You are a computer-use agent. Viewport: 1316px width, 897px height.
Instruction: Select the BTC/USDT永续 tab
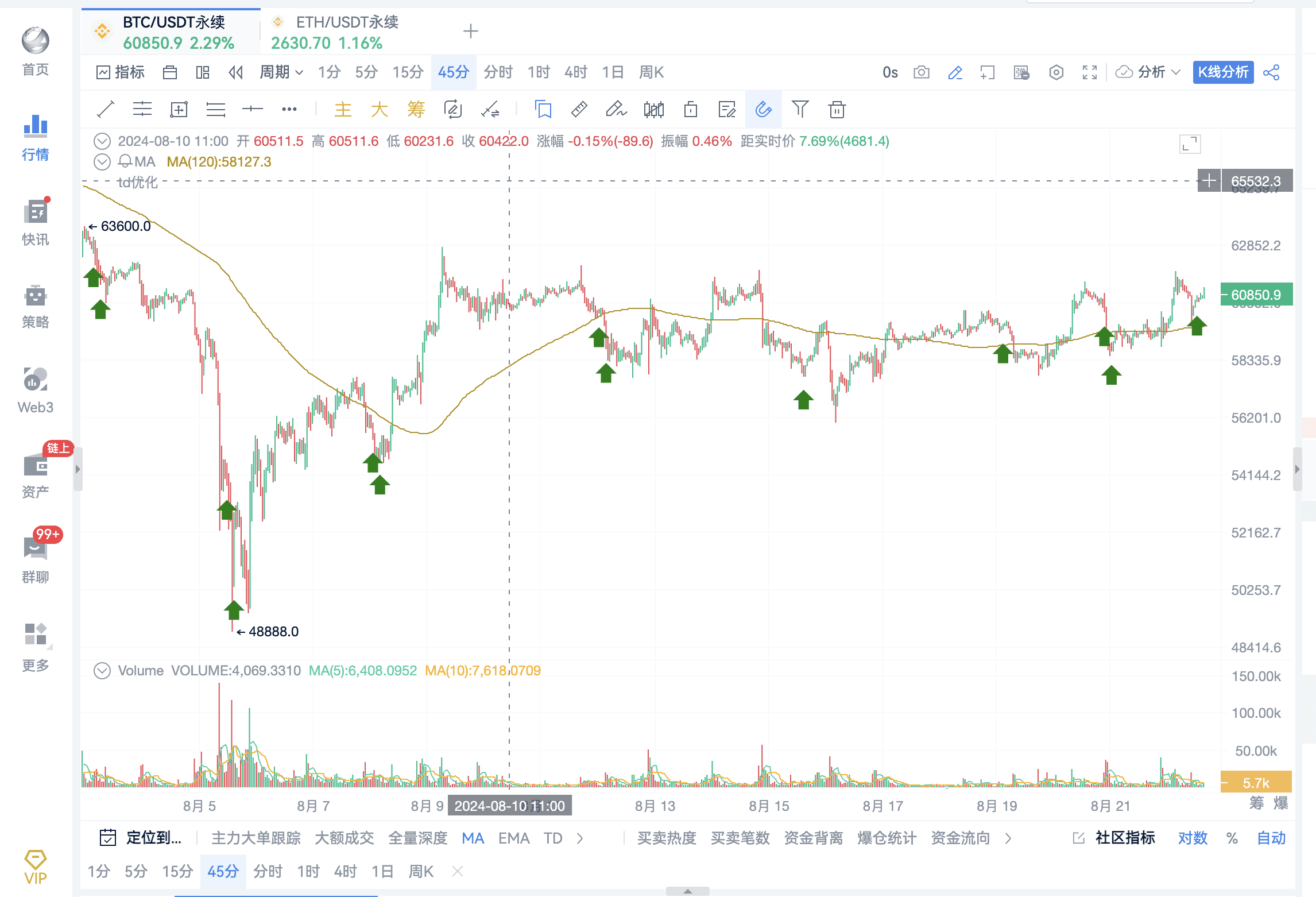coord(171,32)
